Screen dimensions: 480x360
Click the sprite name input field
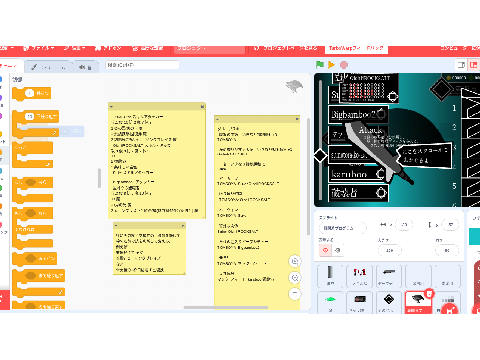pos(343,228)
